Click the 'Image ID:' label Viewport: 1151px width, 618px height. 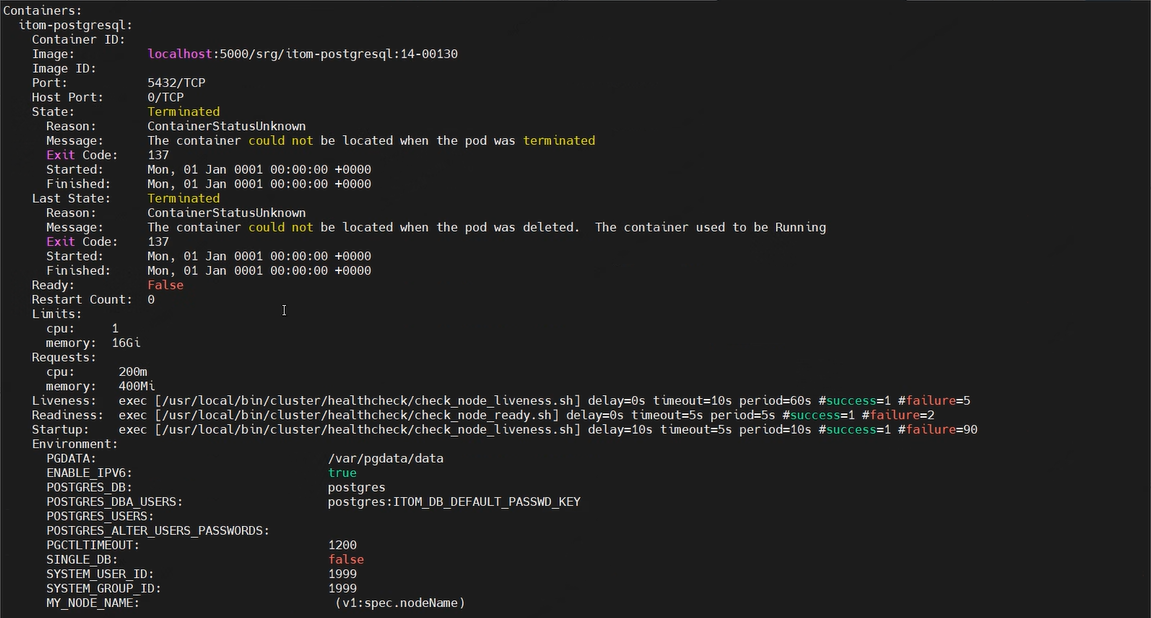(64, 68)
